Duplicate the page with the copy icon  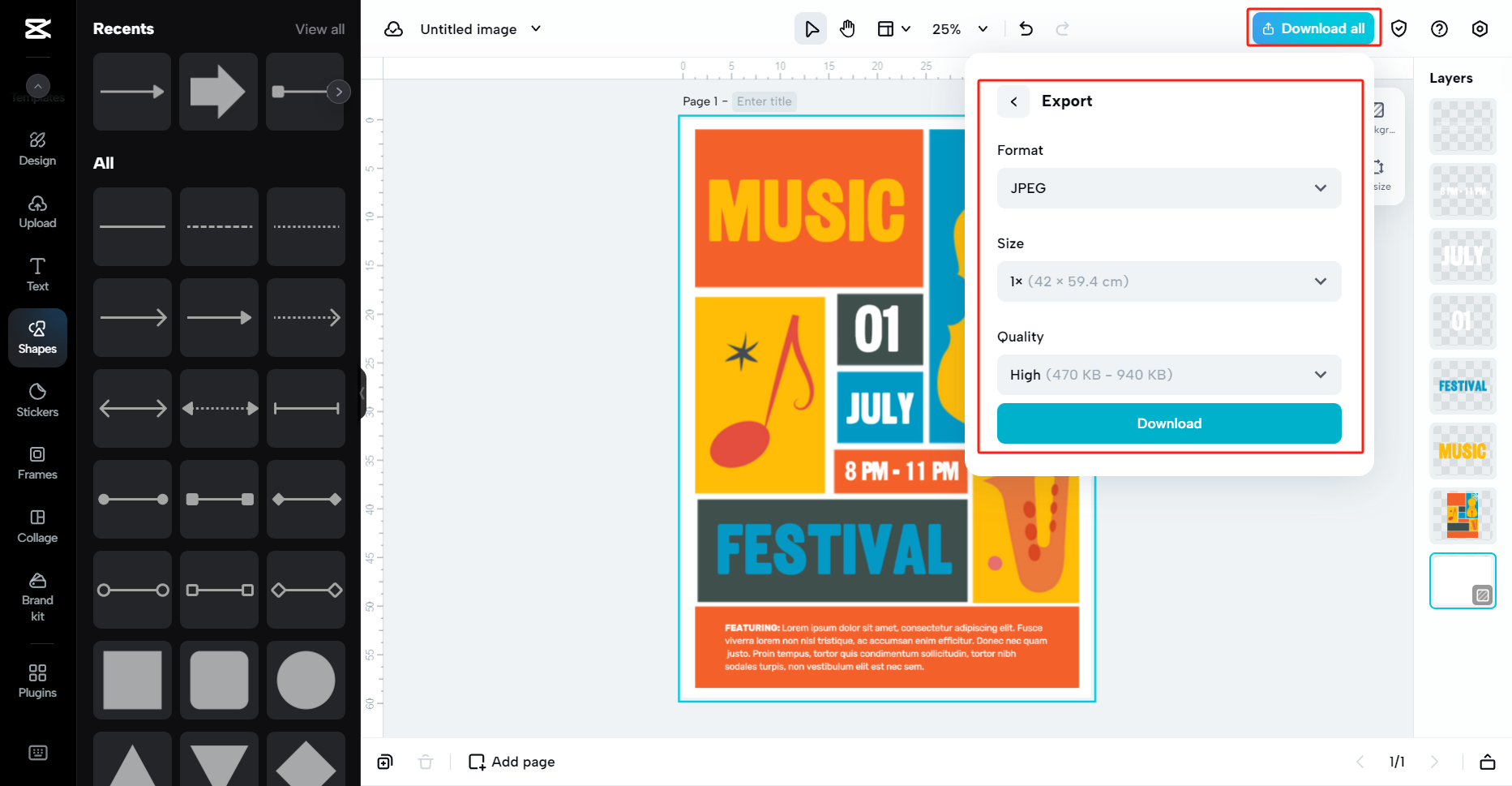(x=385, y=762)
